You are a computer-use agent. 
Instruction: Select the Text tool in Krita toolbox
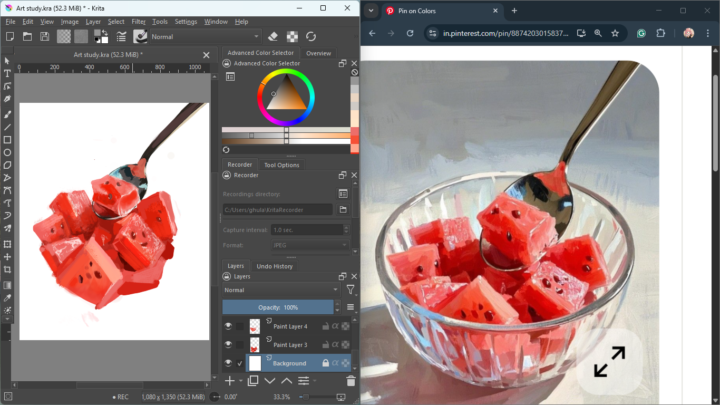click(7, 73)
